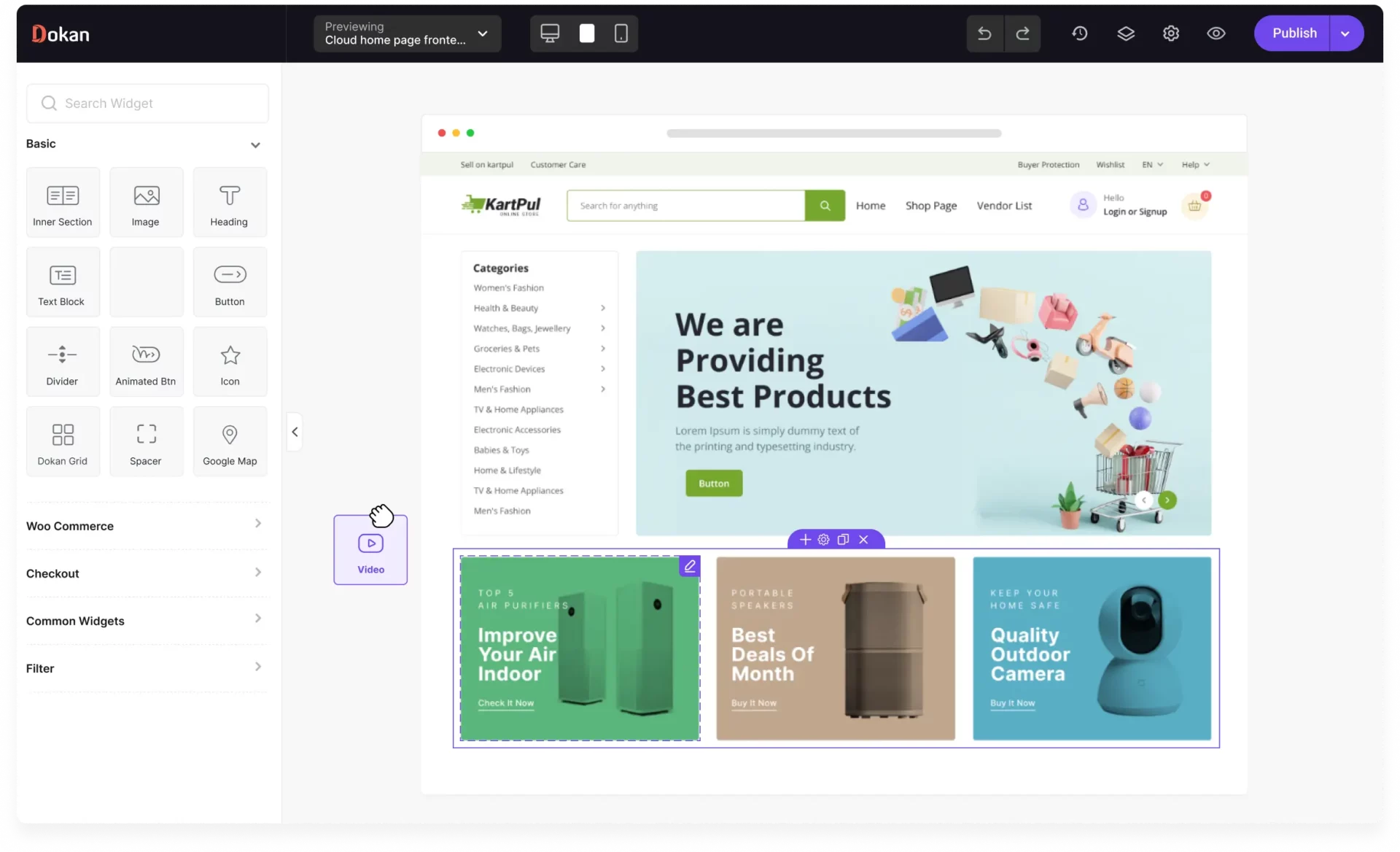Select the Checkout menu item
The image size is (1400, 852).
point(144,573)
